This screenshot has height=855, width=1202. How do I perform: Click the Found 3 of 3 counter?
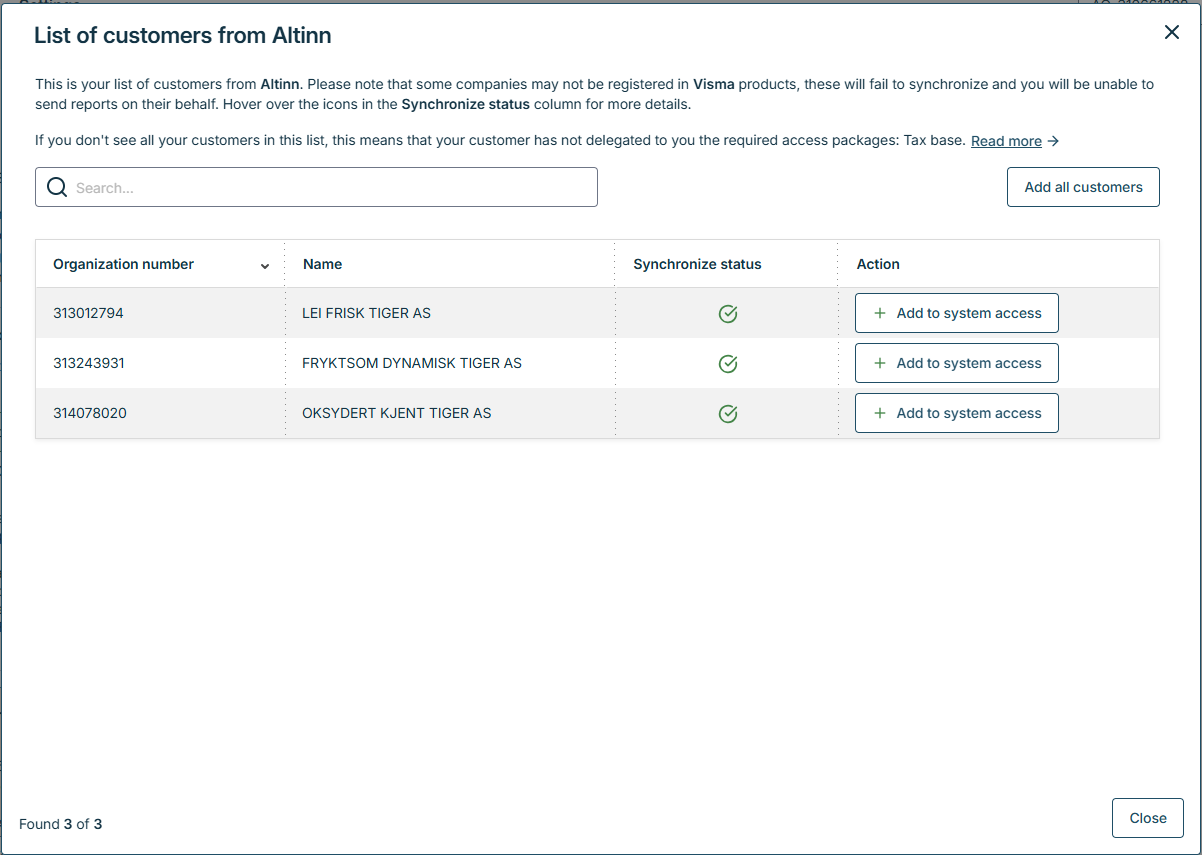pyautogui.click(x=61, y=824)
